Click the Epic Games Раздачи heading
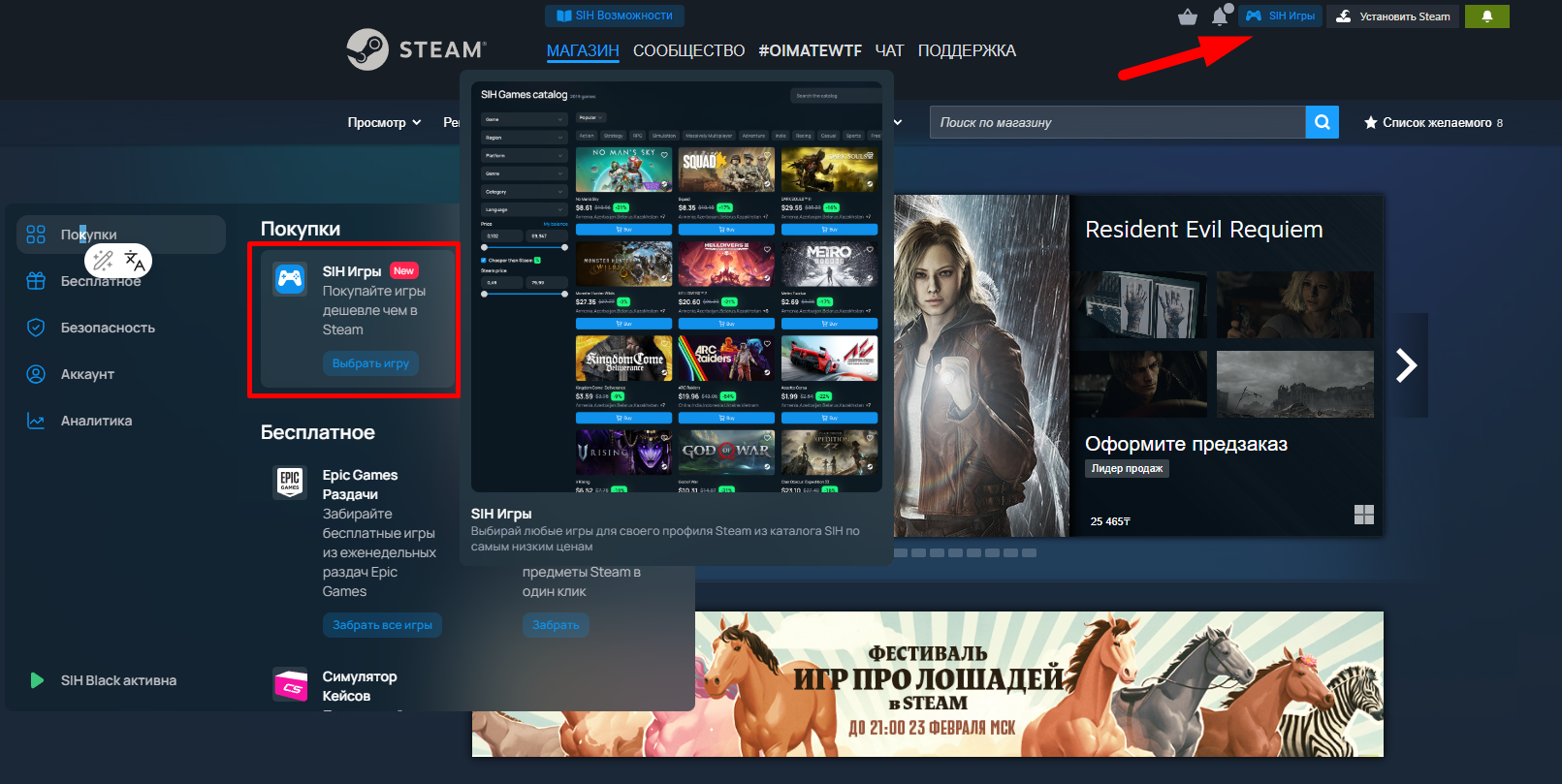The image size is (1562, 784). click(x=361, y=485)
